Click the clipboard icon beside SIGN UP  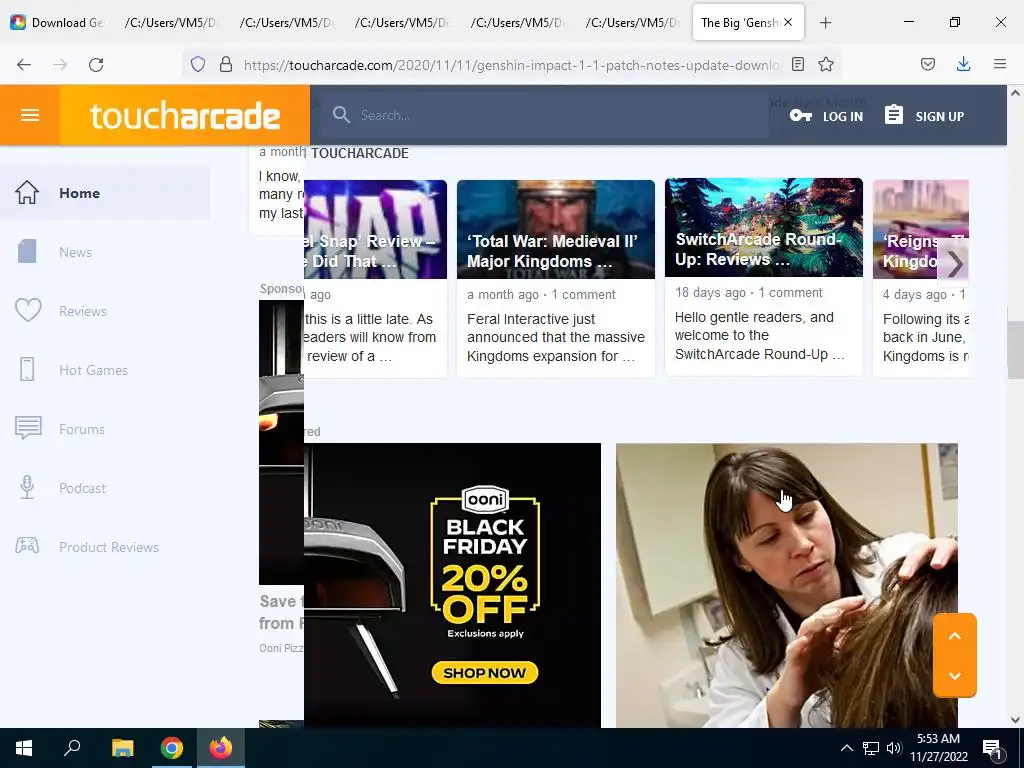click(x=894, y=115)
